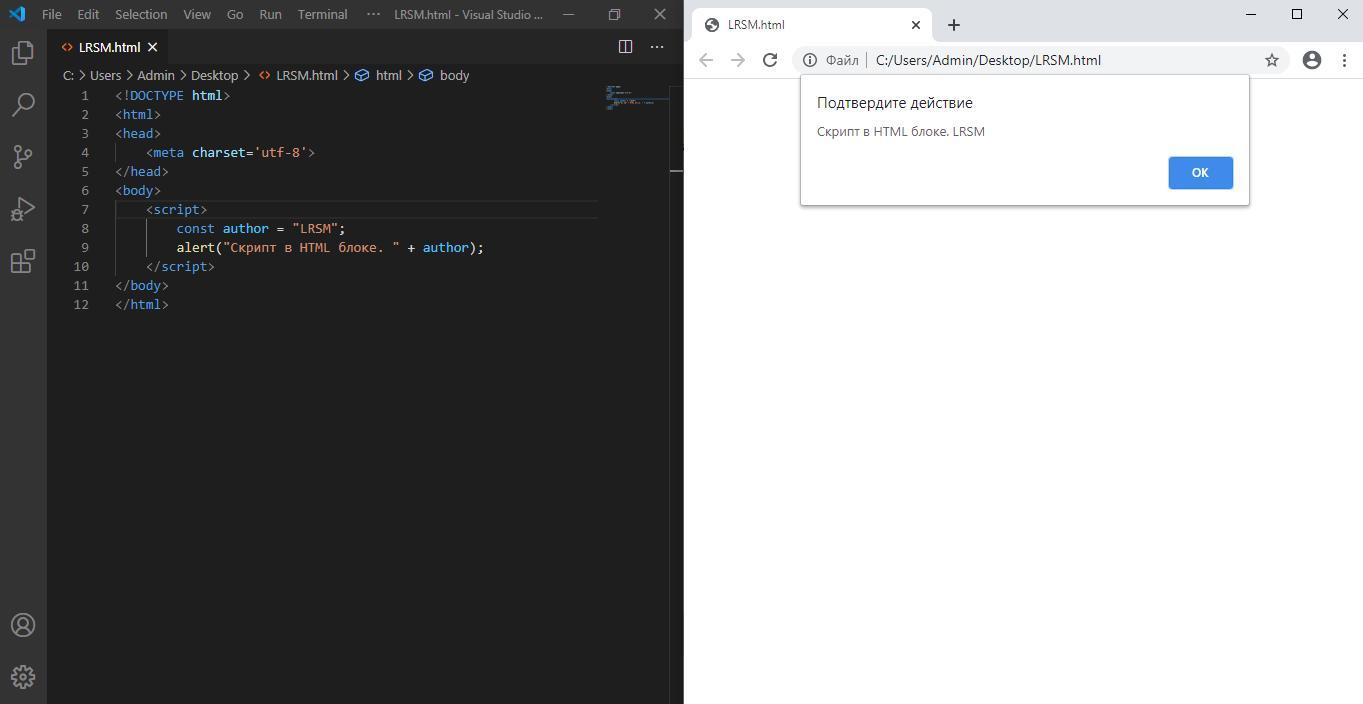Split the editor to the right
1363x704 pixels.
[x=625, y=47]
